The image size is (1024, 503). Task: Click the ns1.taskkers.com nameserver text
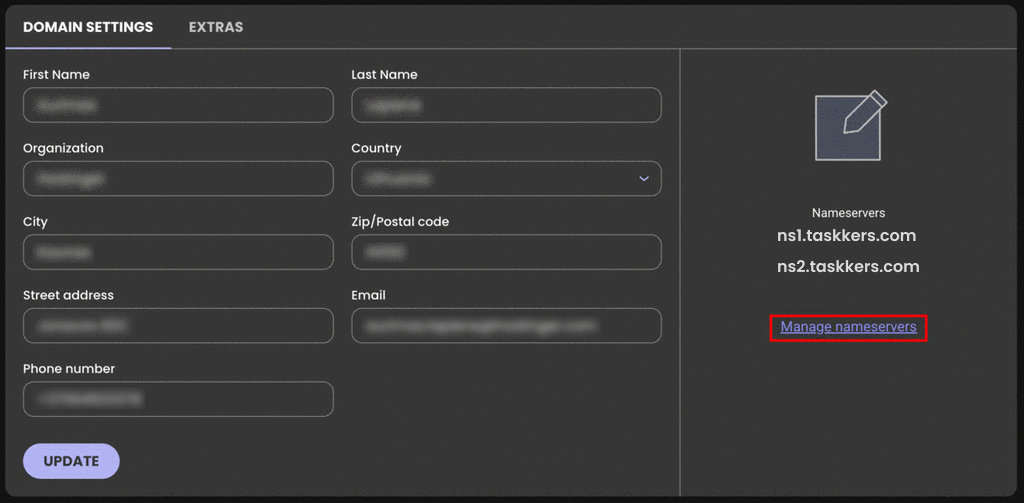click(x=846, y=236)
